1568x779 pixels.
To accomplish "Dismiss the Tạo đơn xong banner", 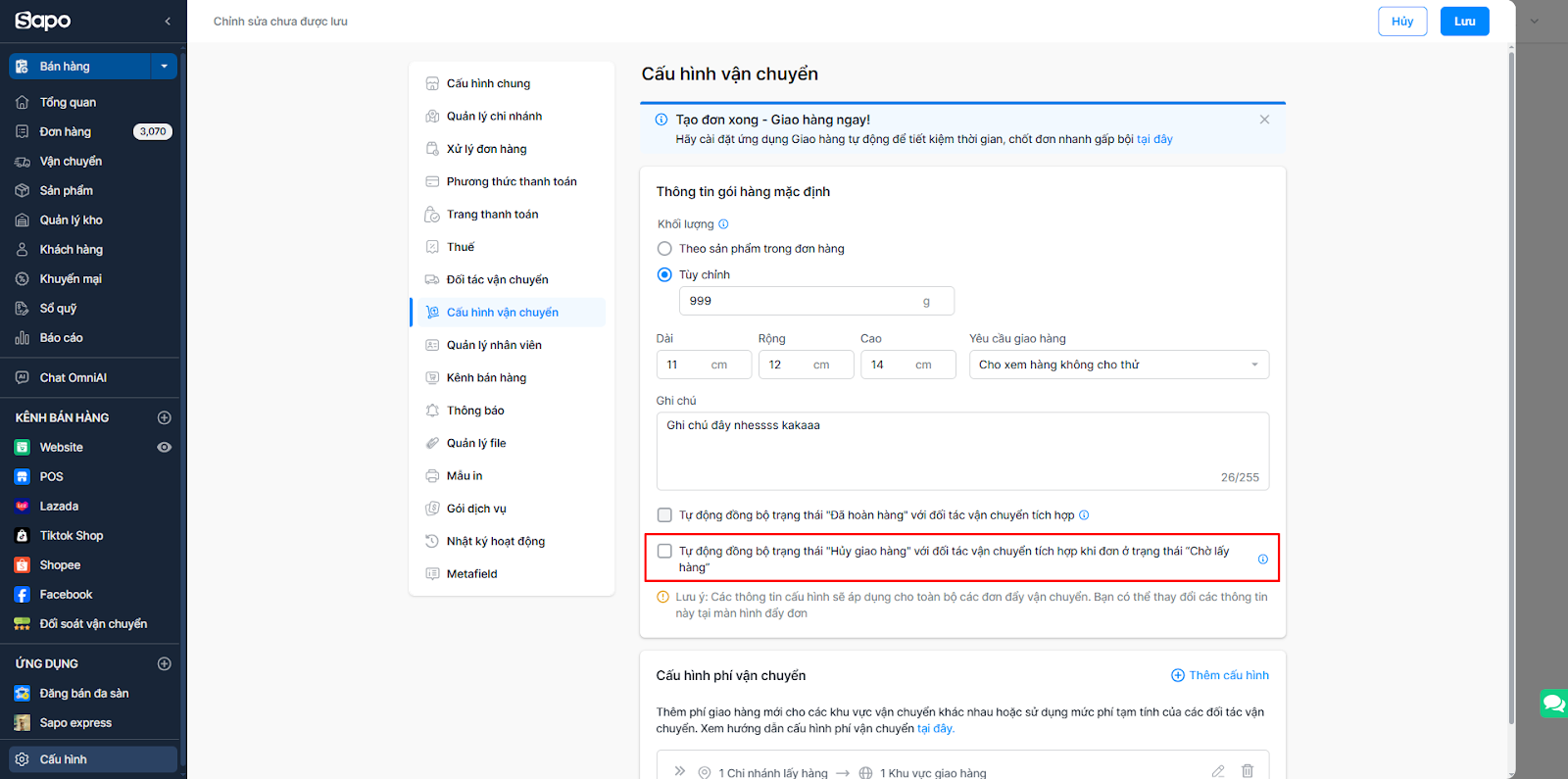I will 1264,120.
